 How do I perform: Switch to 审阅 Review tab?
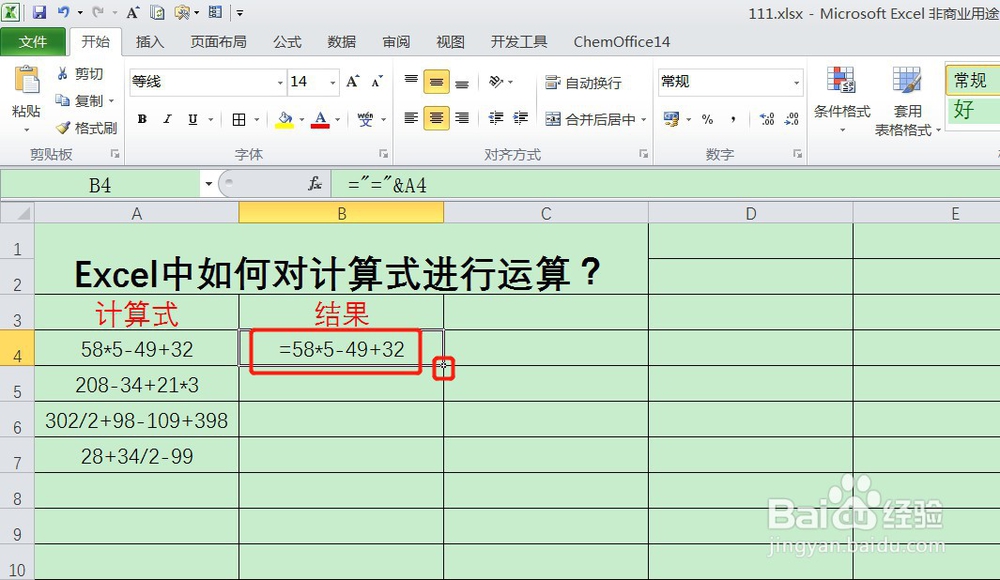pyautogui.click(x=396, y=42)
